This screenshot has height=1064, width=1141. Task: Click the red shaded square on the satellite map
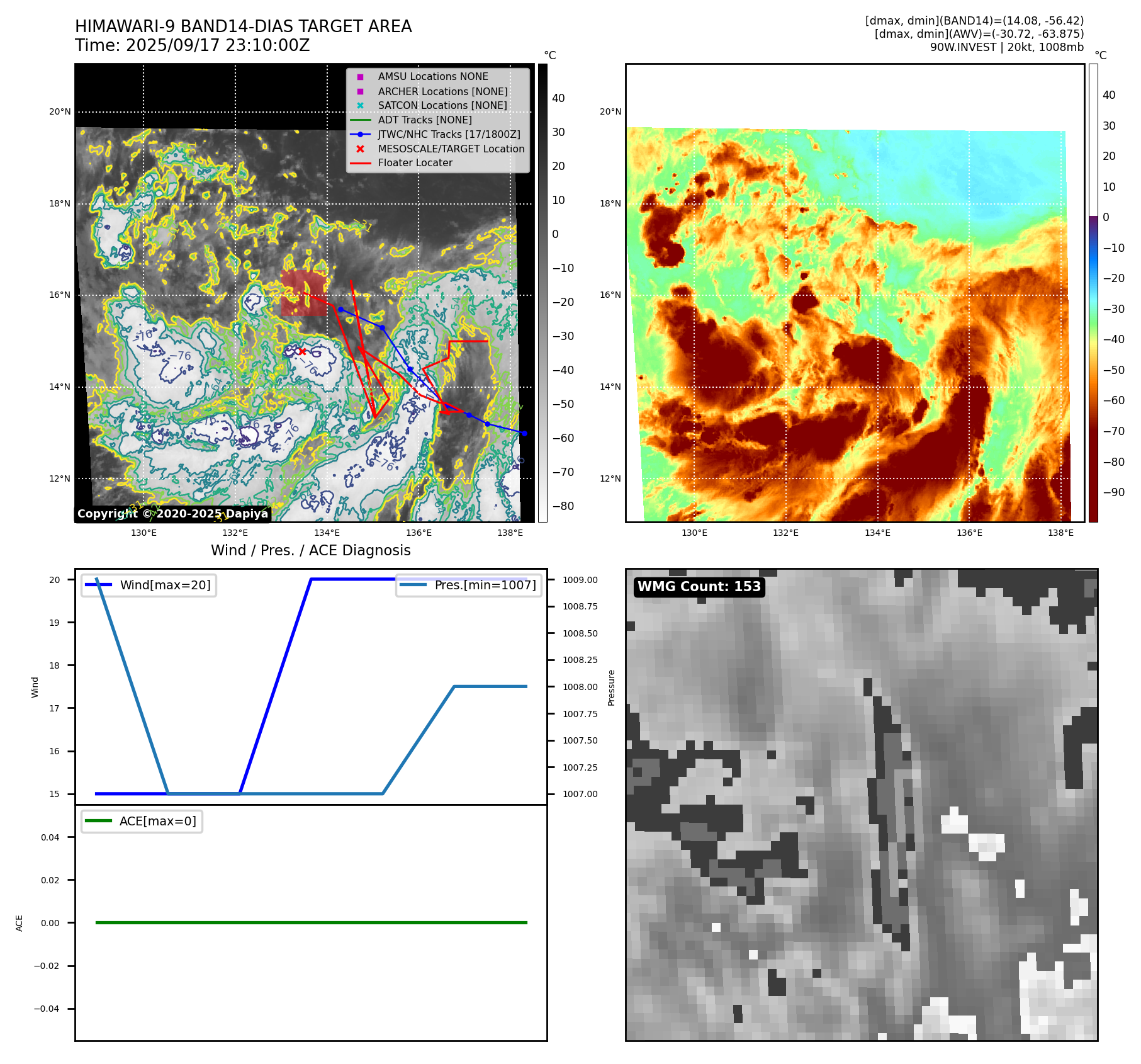click(x=304, y=293)
